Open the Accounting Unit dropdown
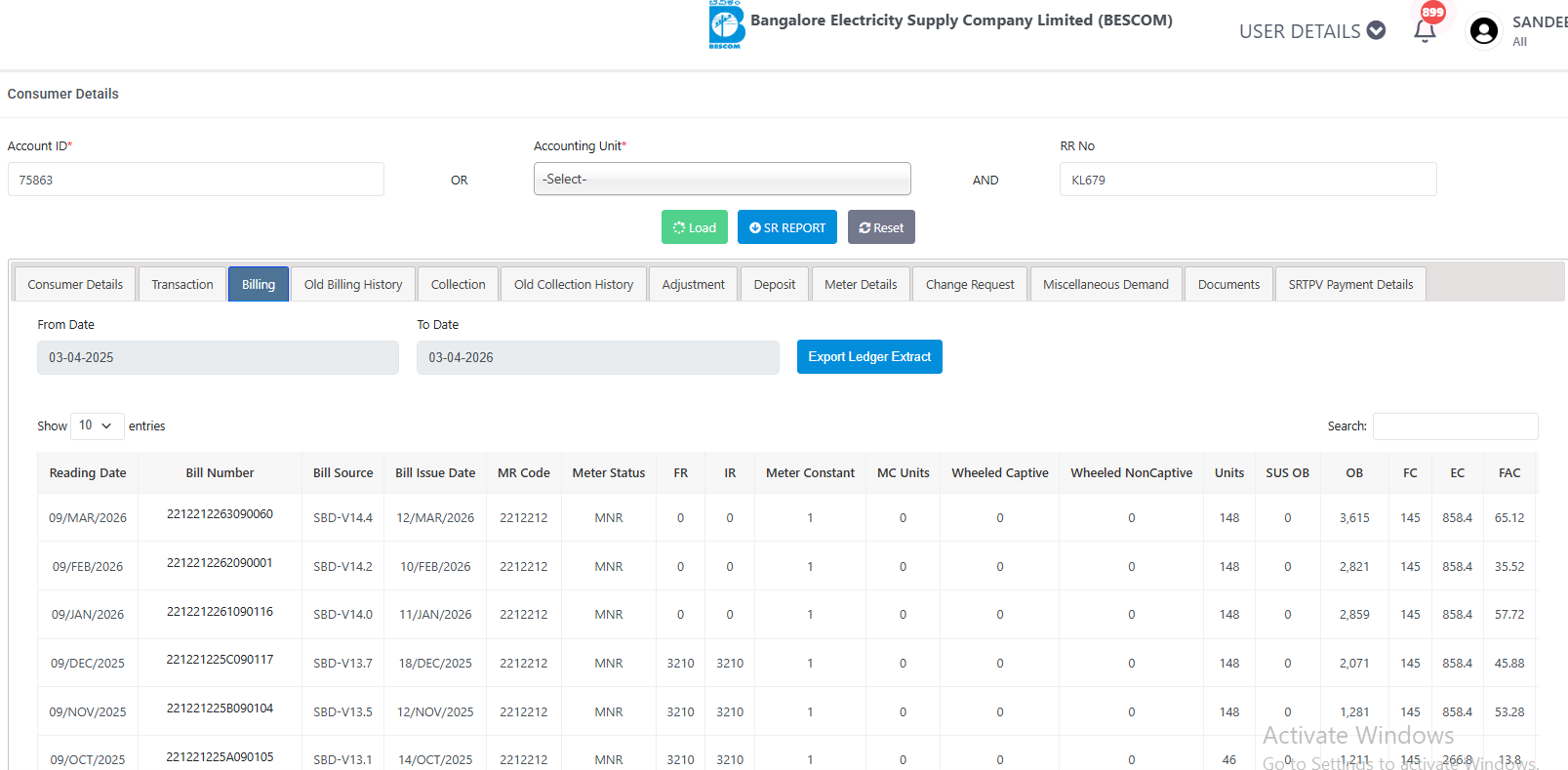Image resolution: width=1568 pixels, height=770 pixels. click(721, 179)
